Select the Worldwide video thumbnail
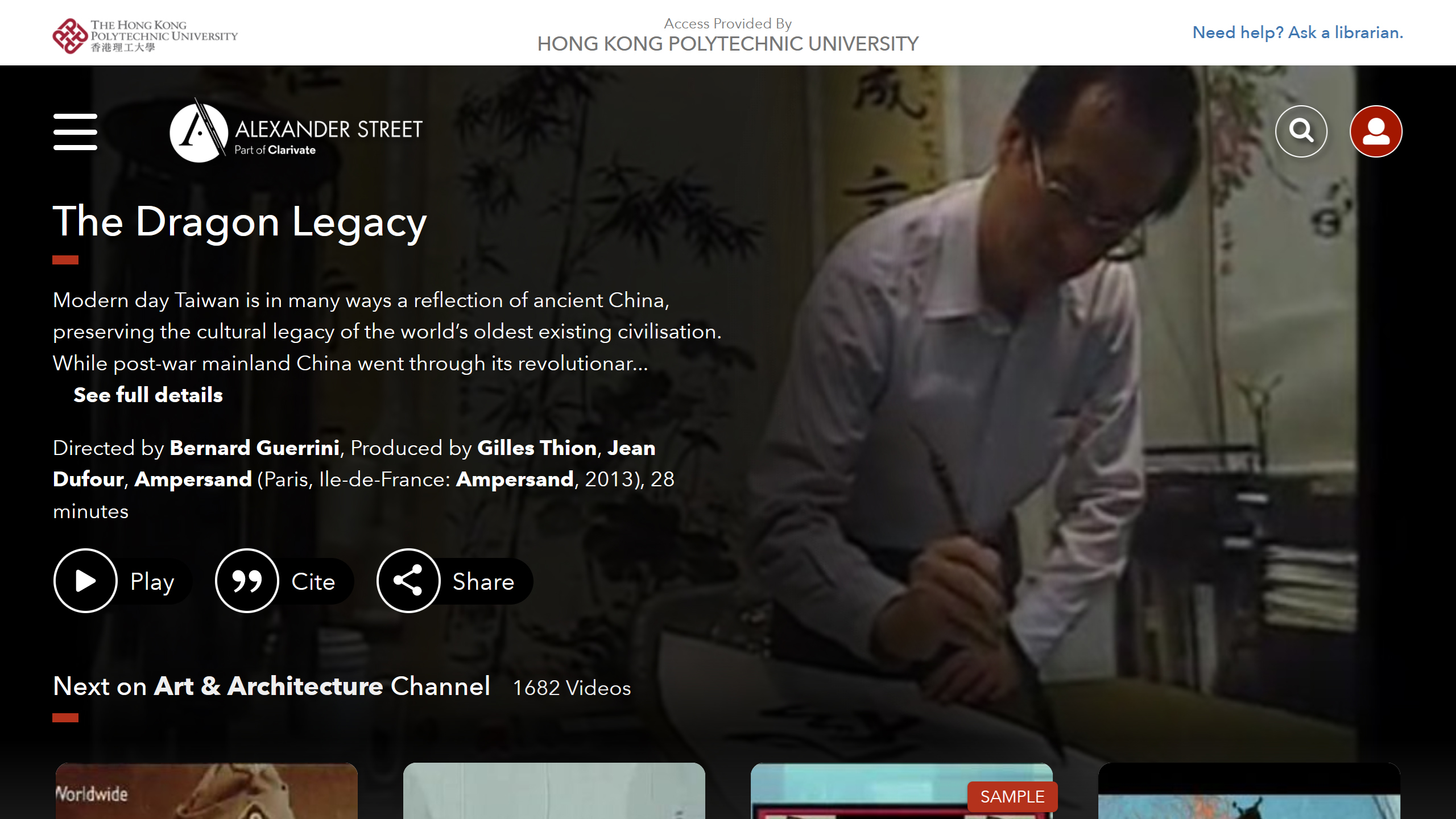1456x819 pixels. pyautogui.click(x=206, y=791)
